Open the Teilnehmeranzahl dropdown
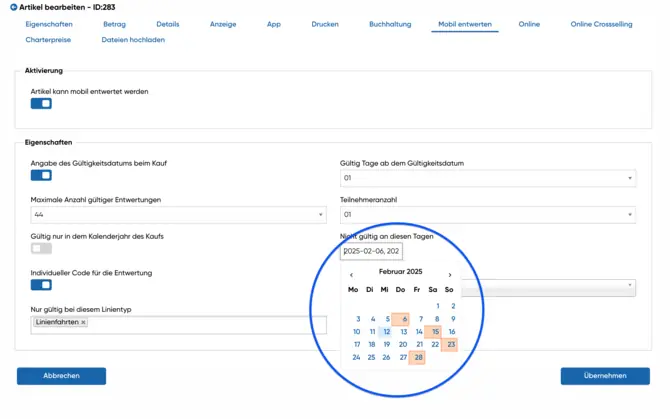This screenshot has width=670, height=419. point(488,215)
